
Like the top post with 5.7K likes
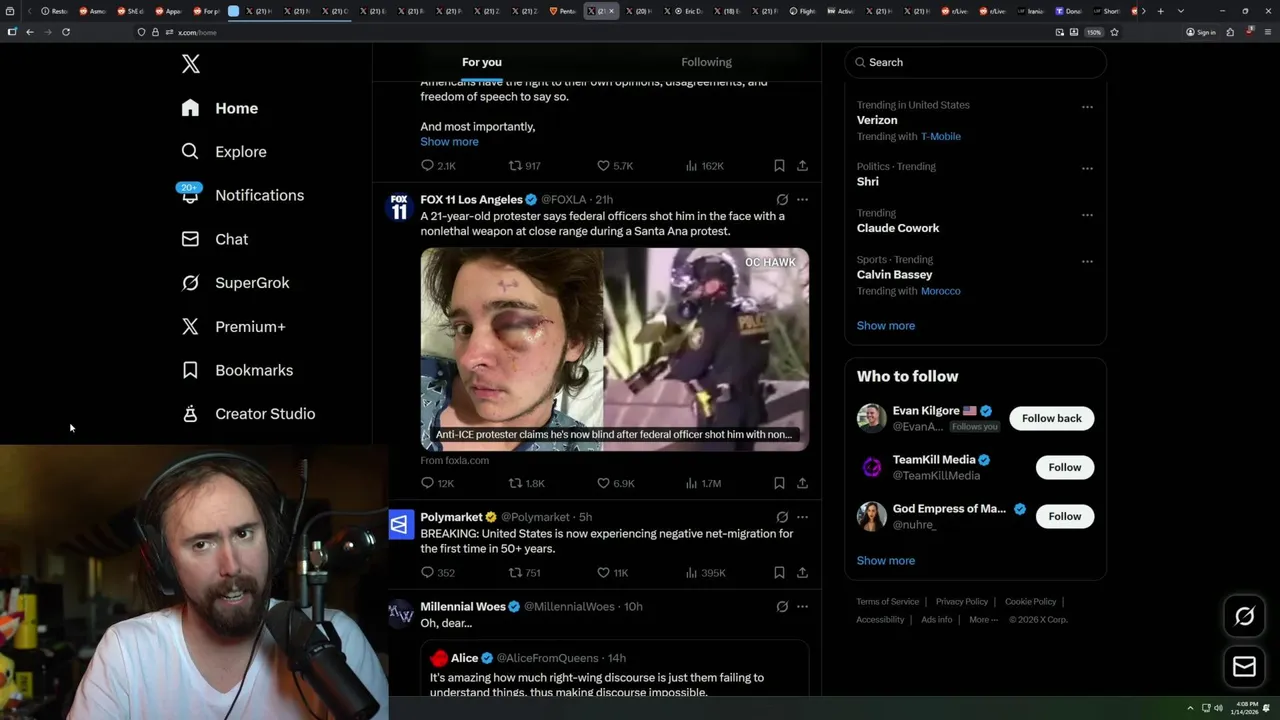coord(615,166)
